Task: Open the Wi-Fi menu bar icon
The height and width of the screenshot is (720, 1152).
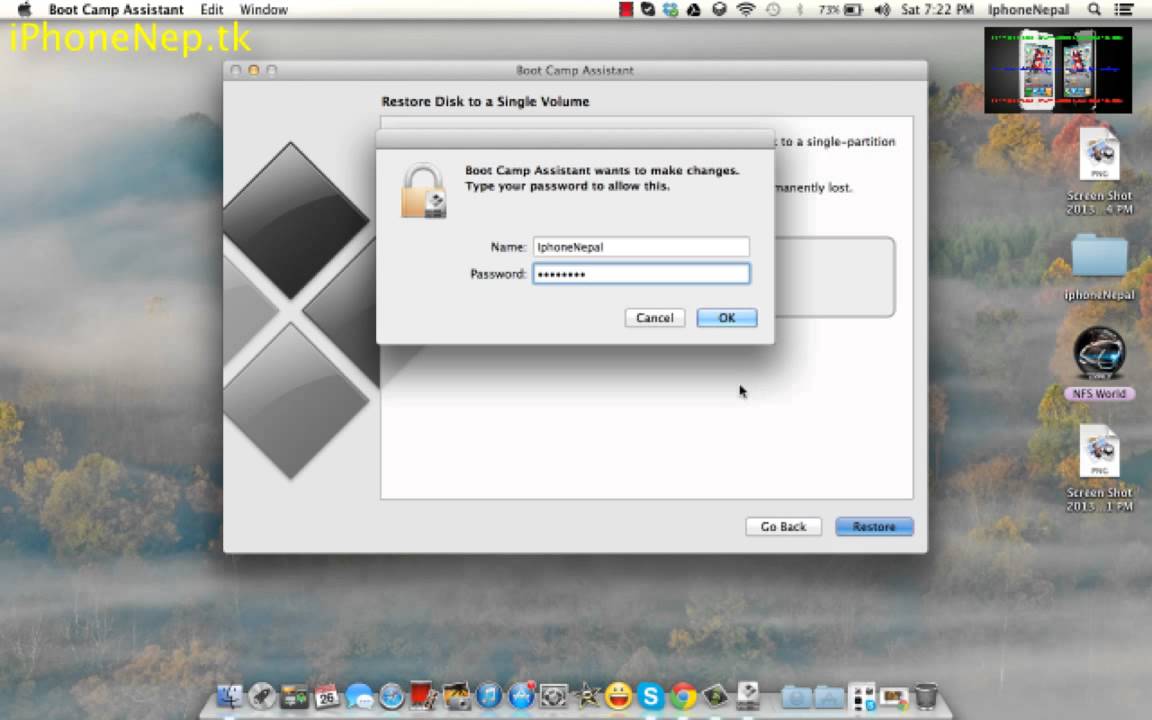Action: click(x=746, y=10)
